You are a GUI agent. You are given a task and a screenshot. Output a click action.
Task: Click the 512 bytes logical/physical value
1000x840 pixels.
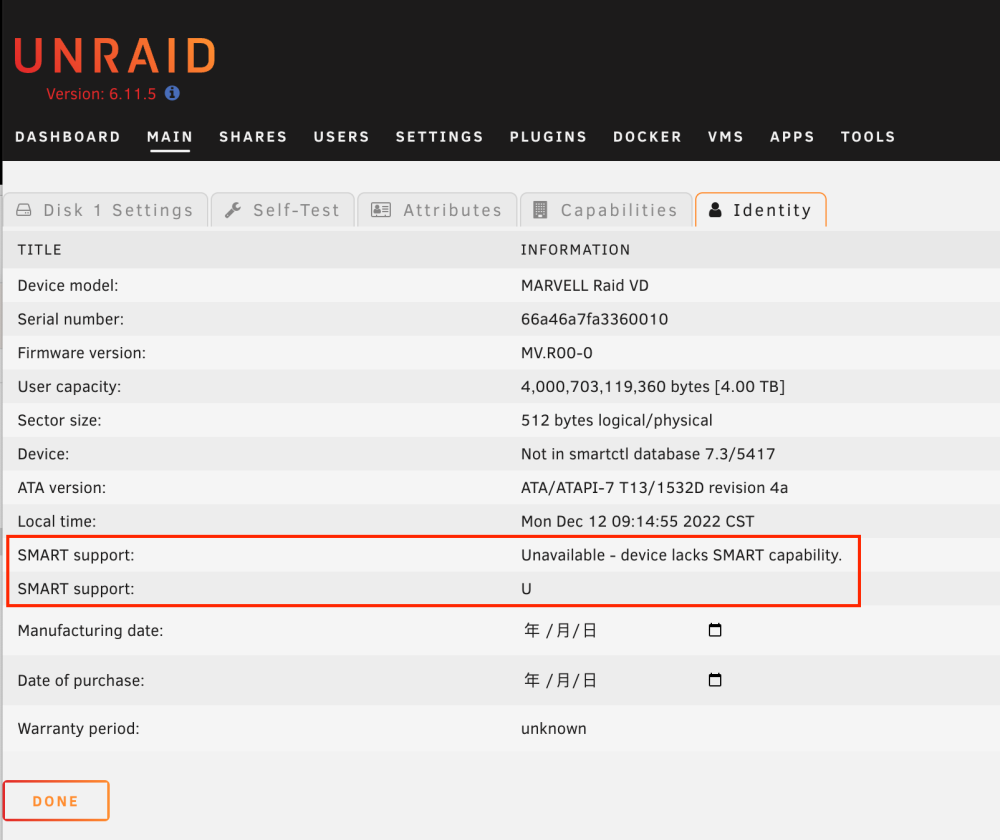click(617, 420)
